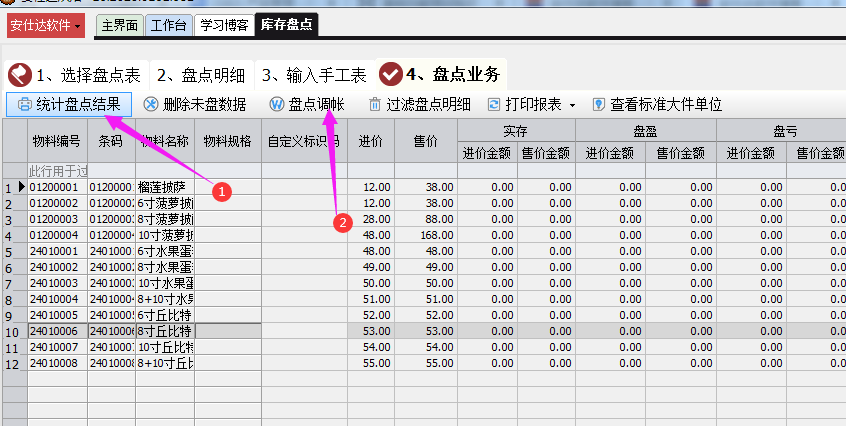Sort by the 物料编号 column header

tap(57, 141)
